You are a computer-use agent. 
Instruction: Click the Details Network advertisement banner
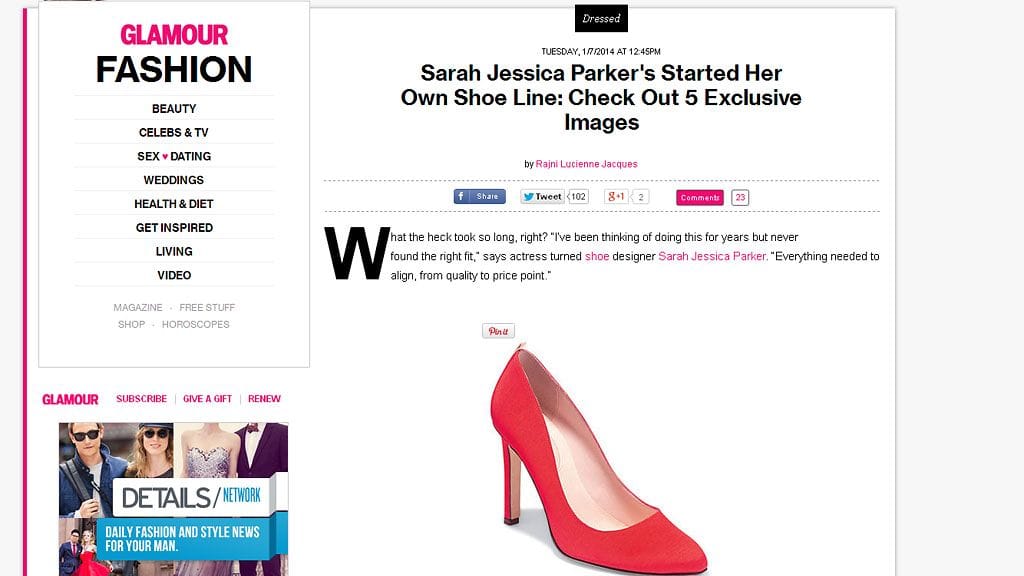click(x=174, y=499)
